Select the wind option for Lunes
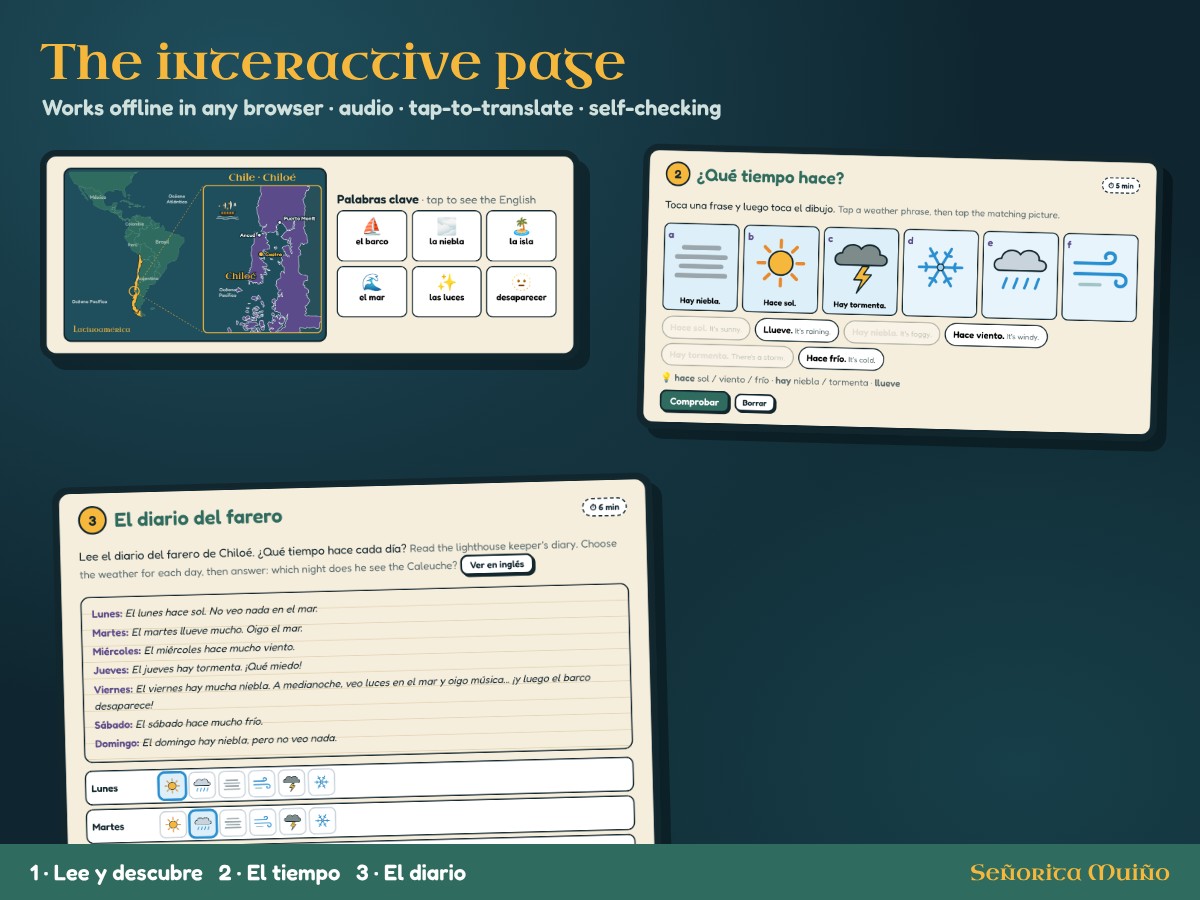 [x=262, y=784]
